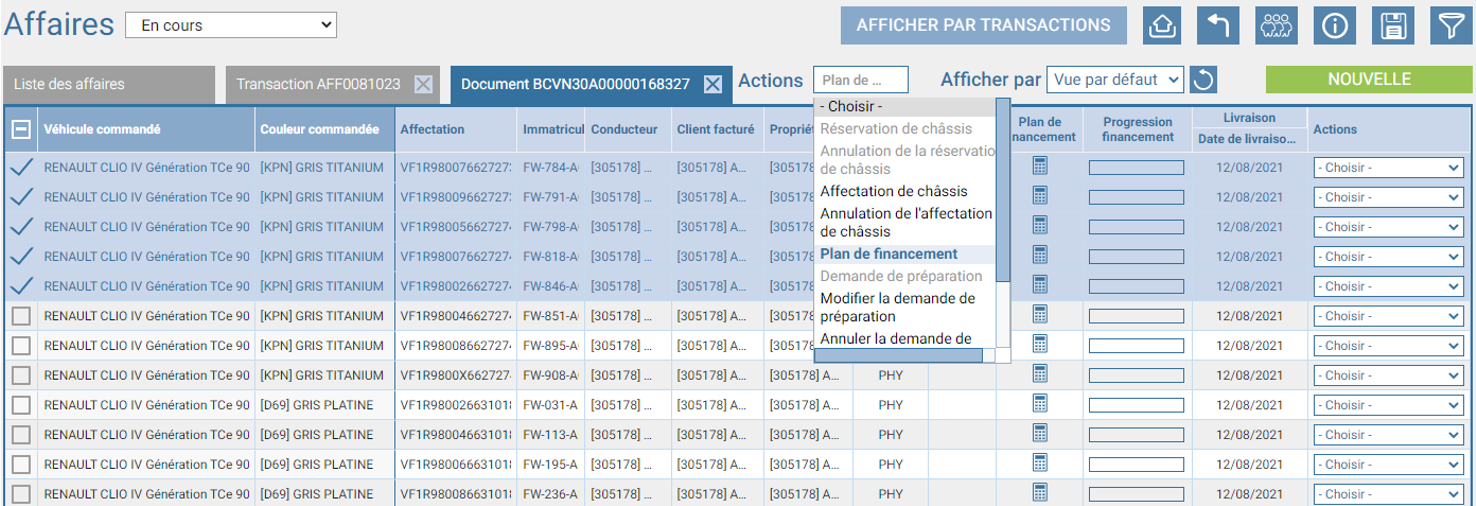Open Actions Choisir dropdown for FW-851-A row

(x=1388, y=316)
